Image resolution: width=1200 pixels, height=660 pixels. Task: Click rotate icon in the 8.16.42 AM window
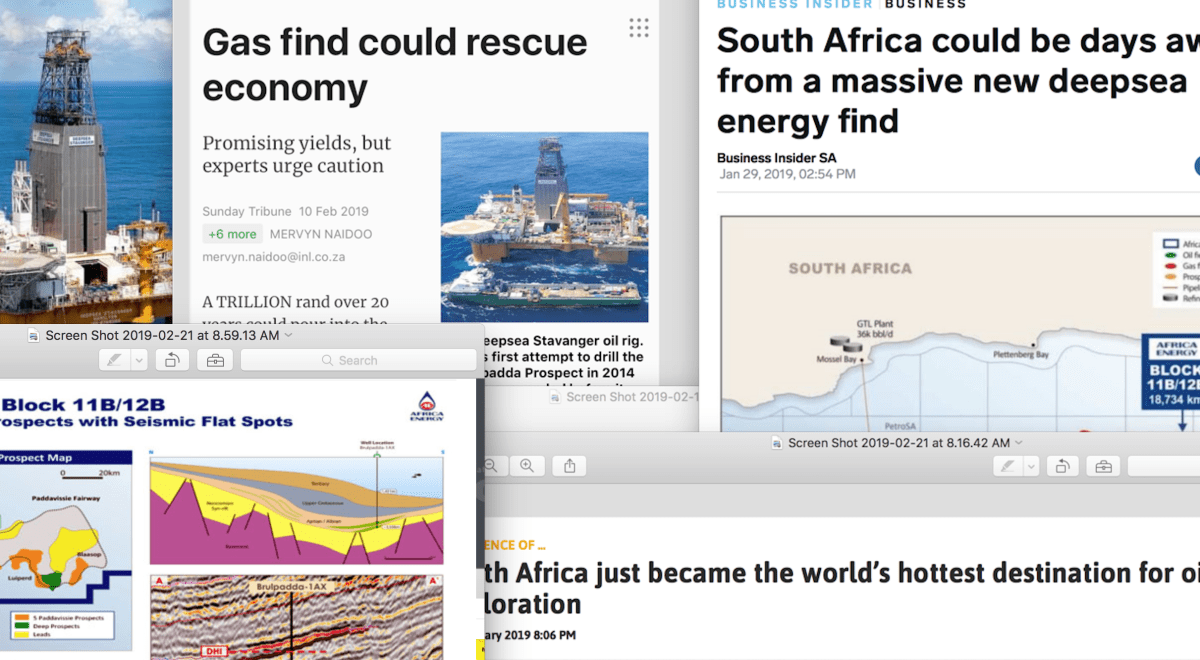1062,466
